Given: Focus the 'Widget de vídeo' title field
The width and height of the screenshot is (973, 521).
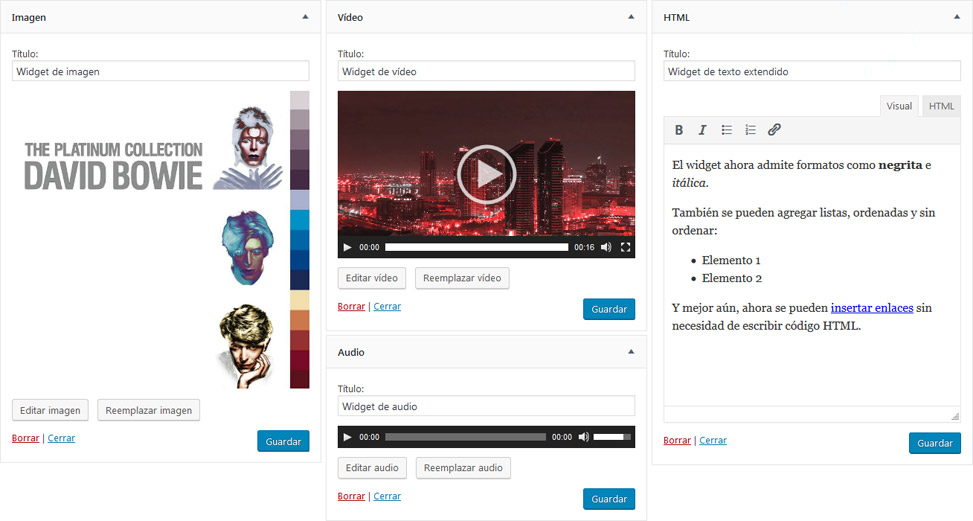Looking at the screenshot, I should coord(486,71).
